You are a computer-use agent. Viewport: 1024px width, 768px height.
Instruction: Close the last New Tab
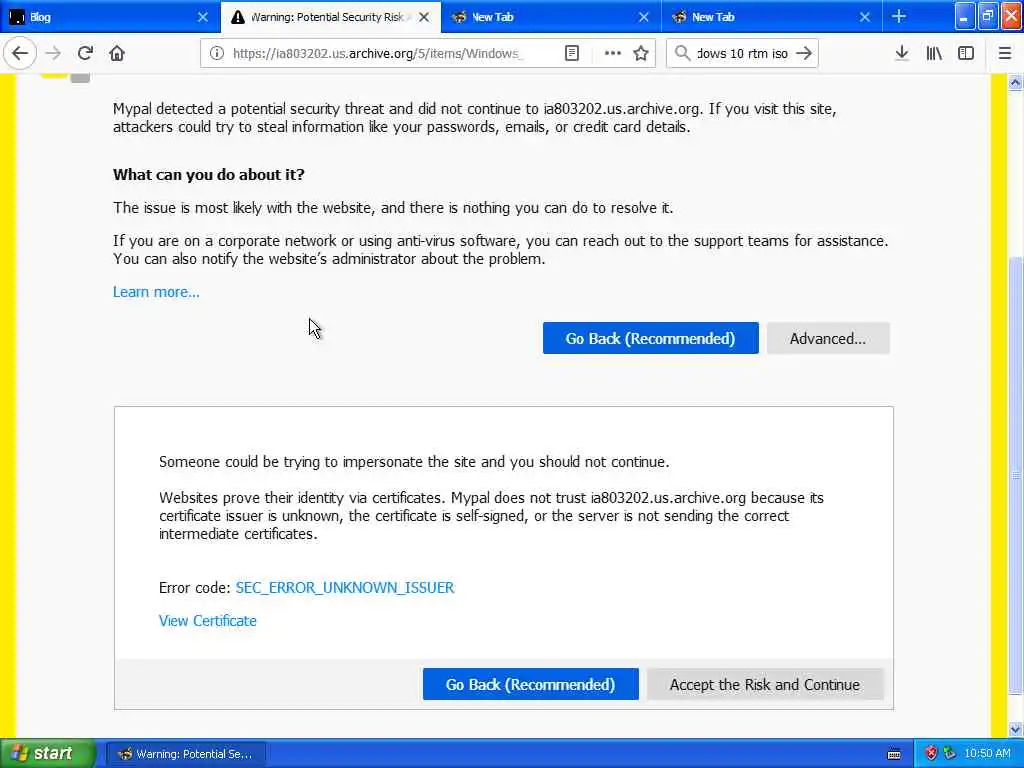(x=864, y=17)
